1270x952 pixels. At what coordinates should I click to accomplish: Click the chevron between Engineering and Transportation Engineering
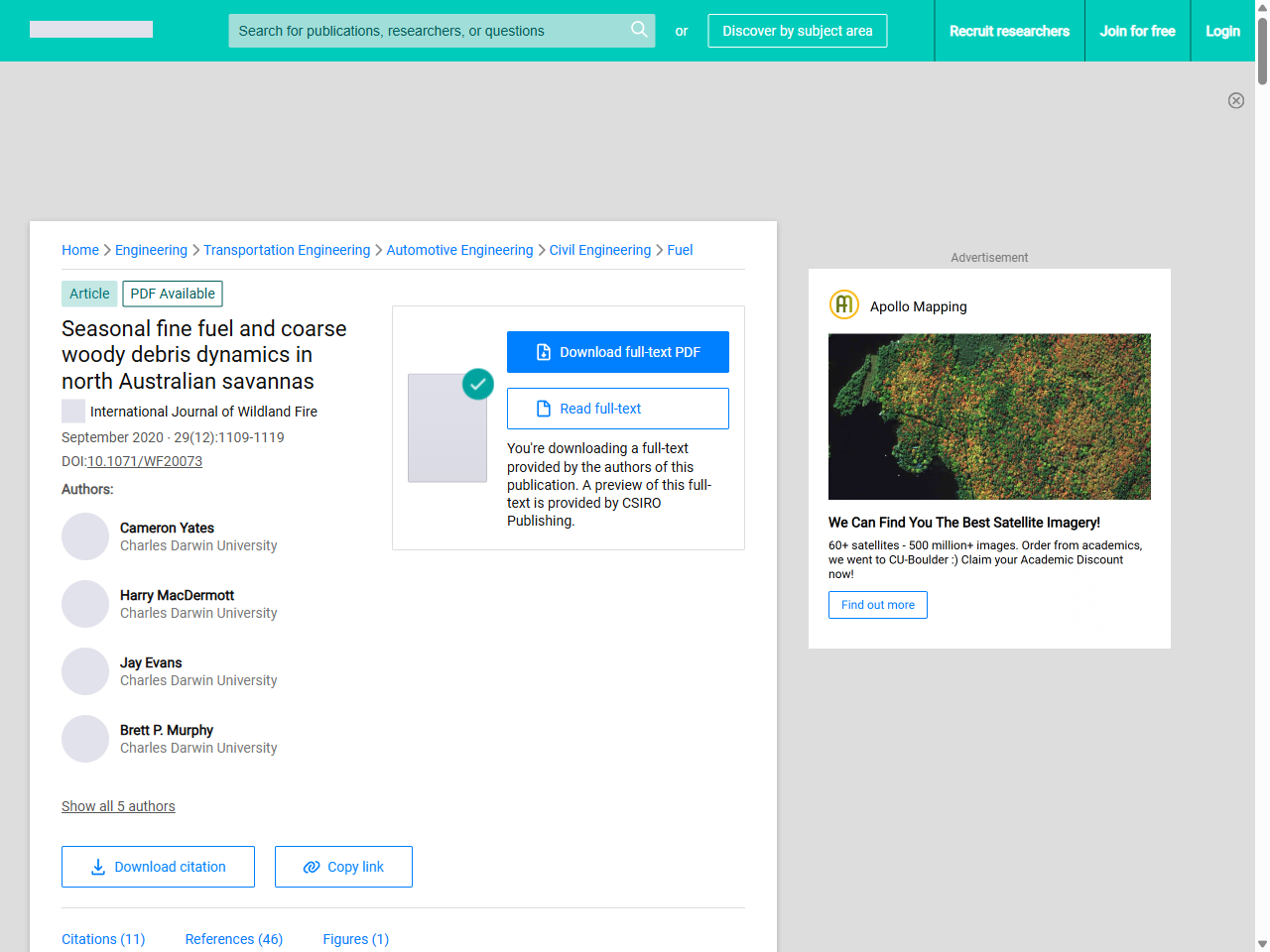coord(194,250)
